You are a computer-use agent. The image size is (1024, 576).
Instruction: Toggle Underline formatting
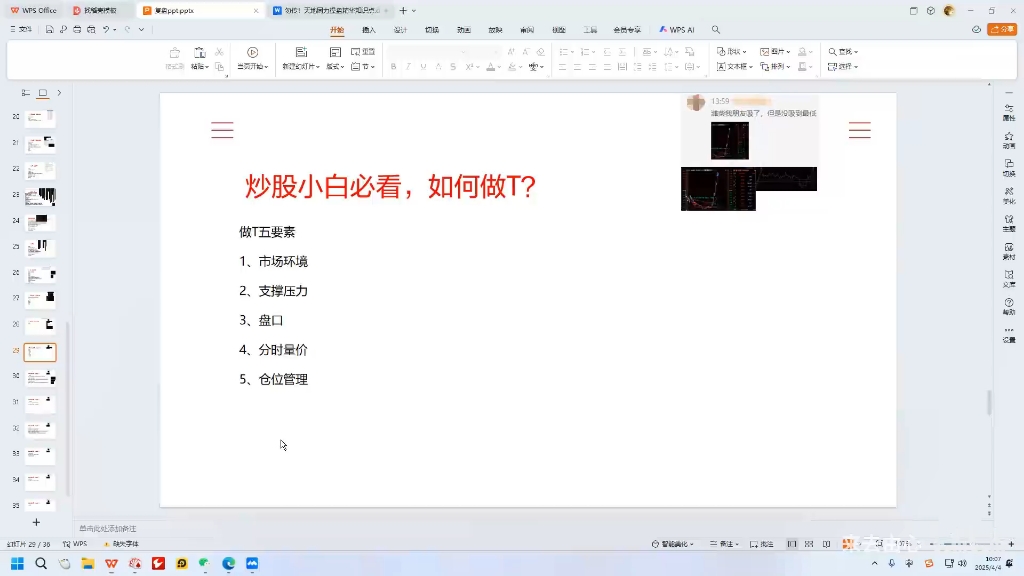tap(423, 67)
